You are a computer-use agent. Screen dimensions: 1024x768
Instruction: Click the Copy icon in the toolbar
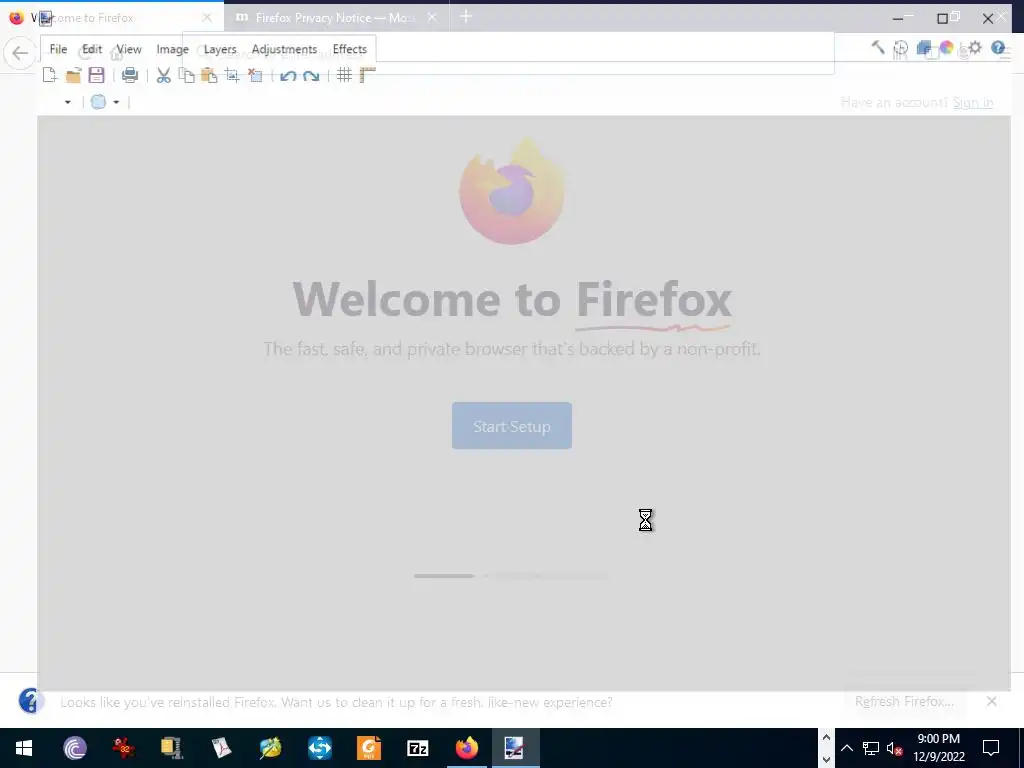[x=187, y=75]
